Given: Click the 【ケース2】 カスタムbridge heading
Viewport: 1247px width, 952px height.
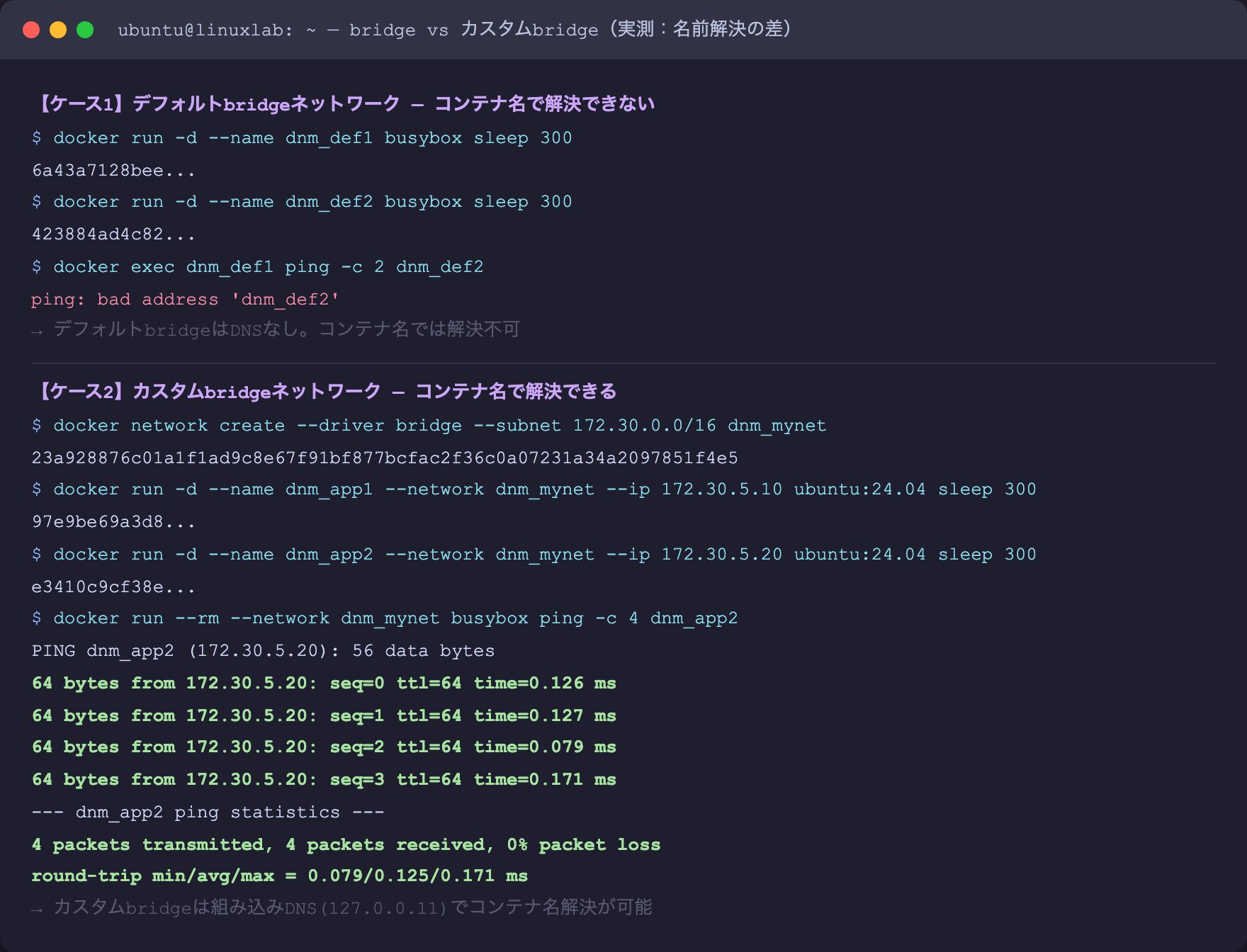Looking at the screenshot, I should point(325,392).
